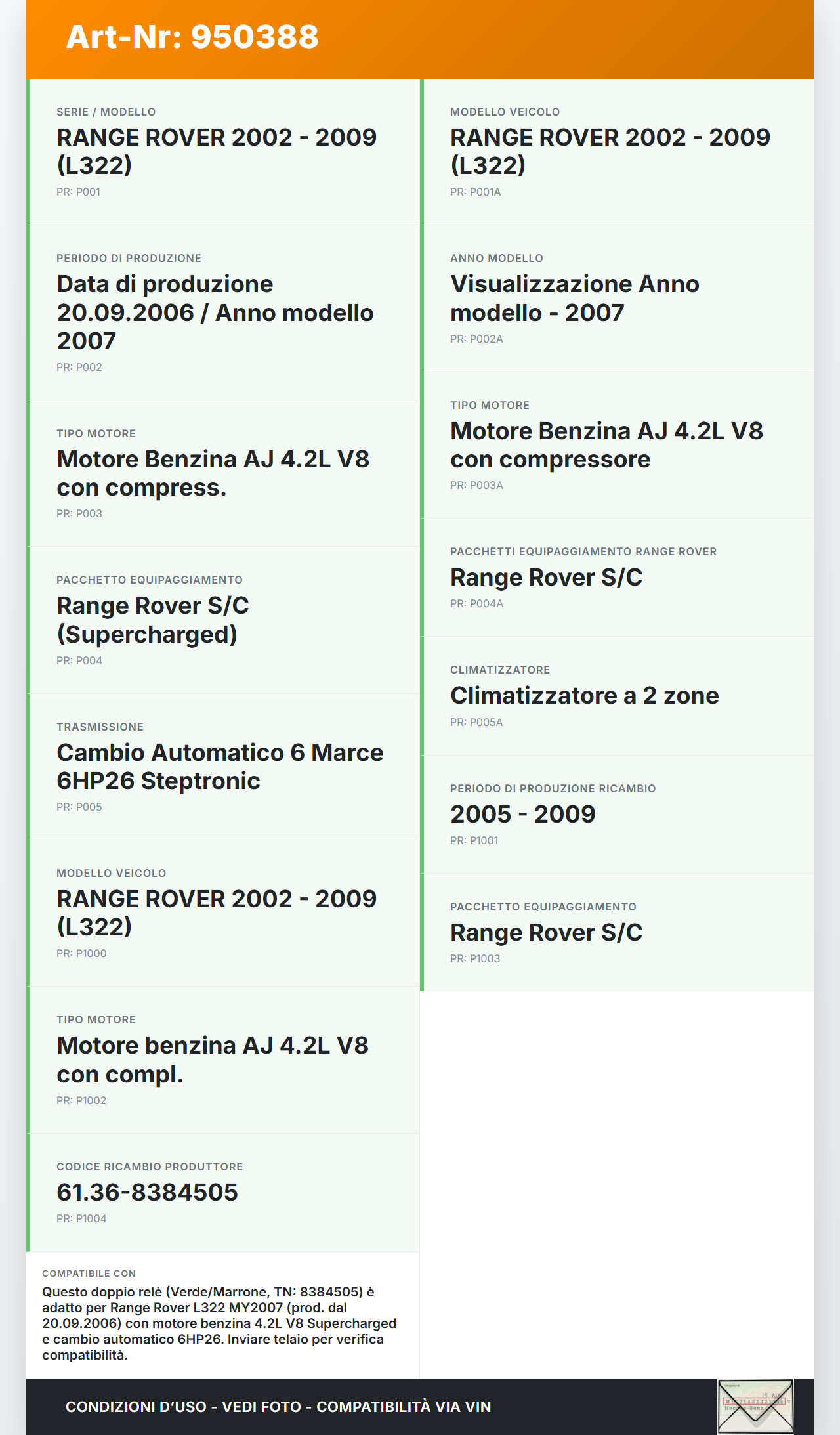The image size is (840, 1435).
Task: Click the Compatibile Con description paragraph
Action: (219, 1323)
